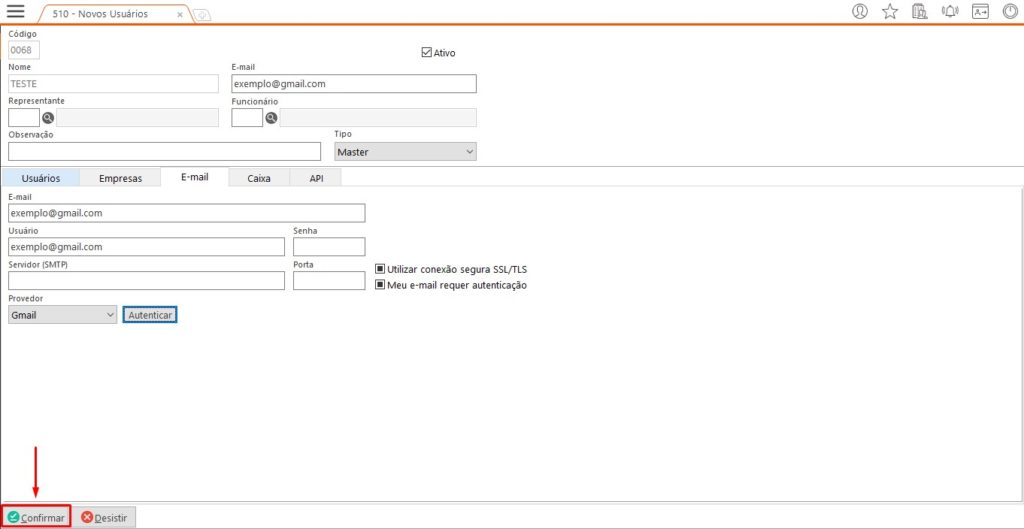Open the company buildings icon
1024x529 pixels.
[920, 12]
